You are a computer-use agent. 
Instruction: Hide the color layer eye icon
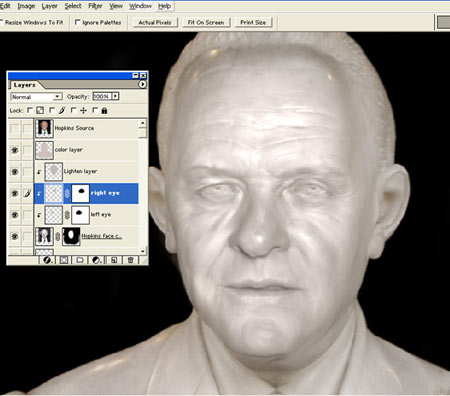(14, 150)
